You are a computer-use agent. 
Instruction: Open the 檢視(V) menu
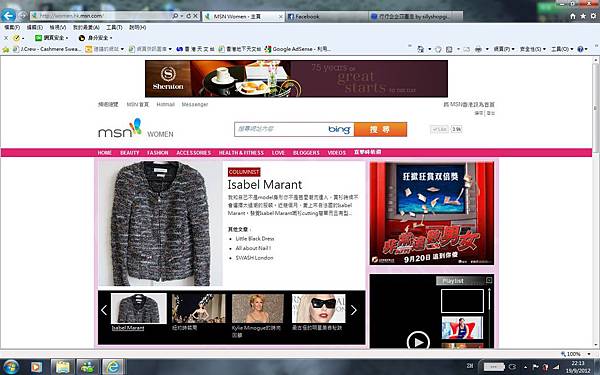click(58, 28)
